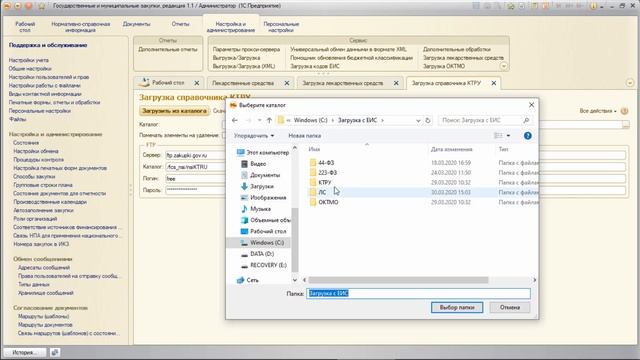Open help in folder dialog
Viewport: 640px width, 360px height.
click(527, 136)
